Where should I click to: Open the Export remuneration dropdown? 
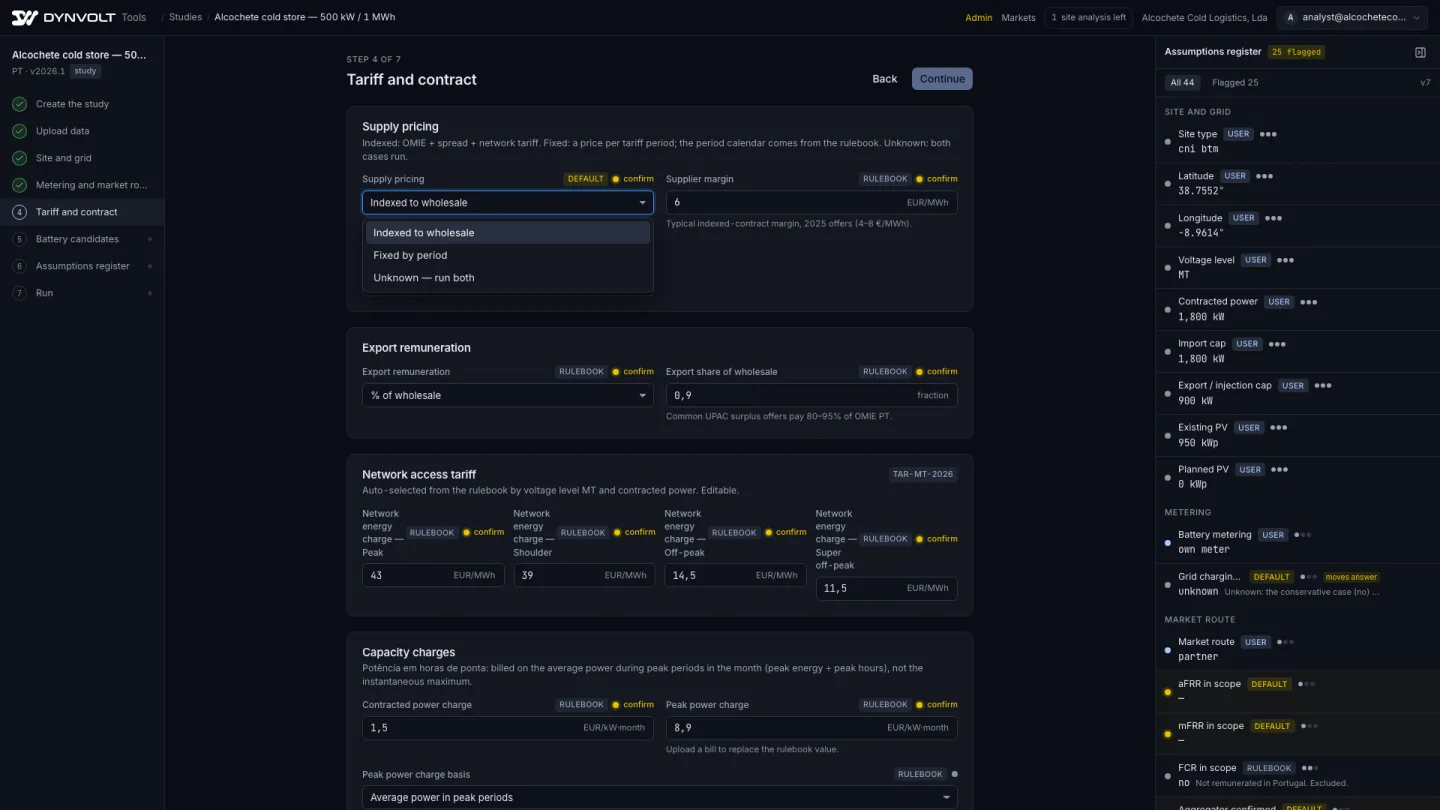pos(508,395)
